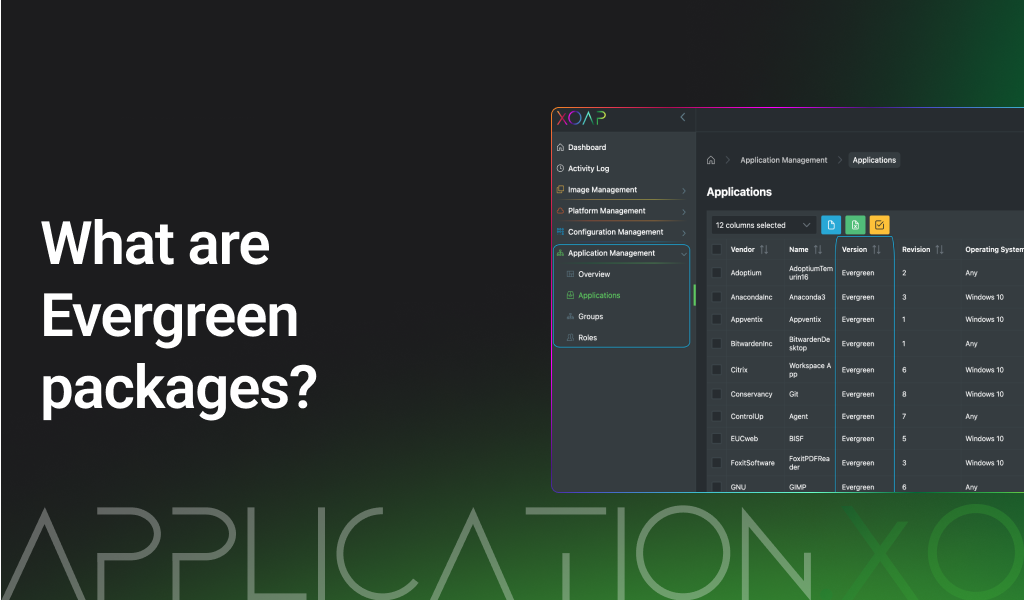Check the select-all checkbox in table header
Viewport: 1024px width, 600px height.
point(717,249)
